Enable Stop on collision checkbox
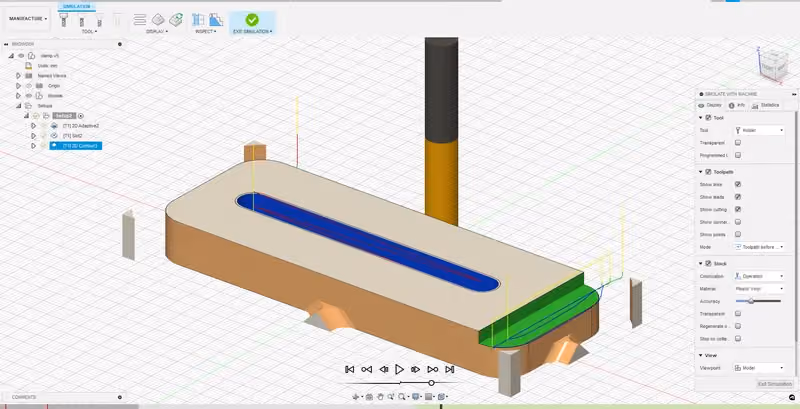 (x=738, y=339)
